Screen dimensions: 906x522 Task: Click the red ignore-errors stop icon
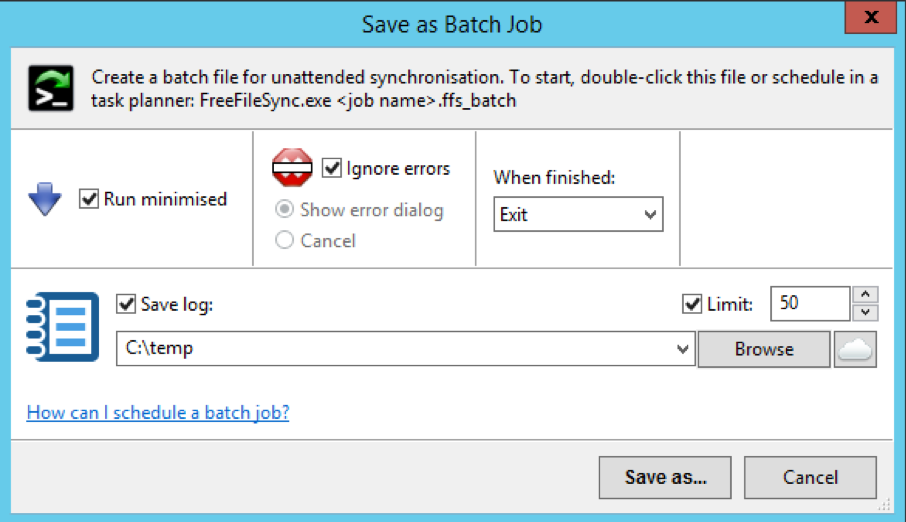[292, 168]
